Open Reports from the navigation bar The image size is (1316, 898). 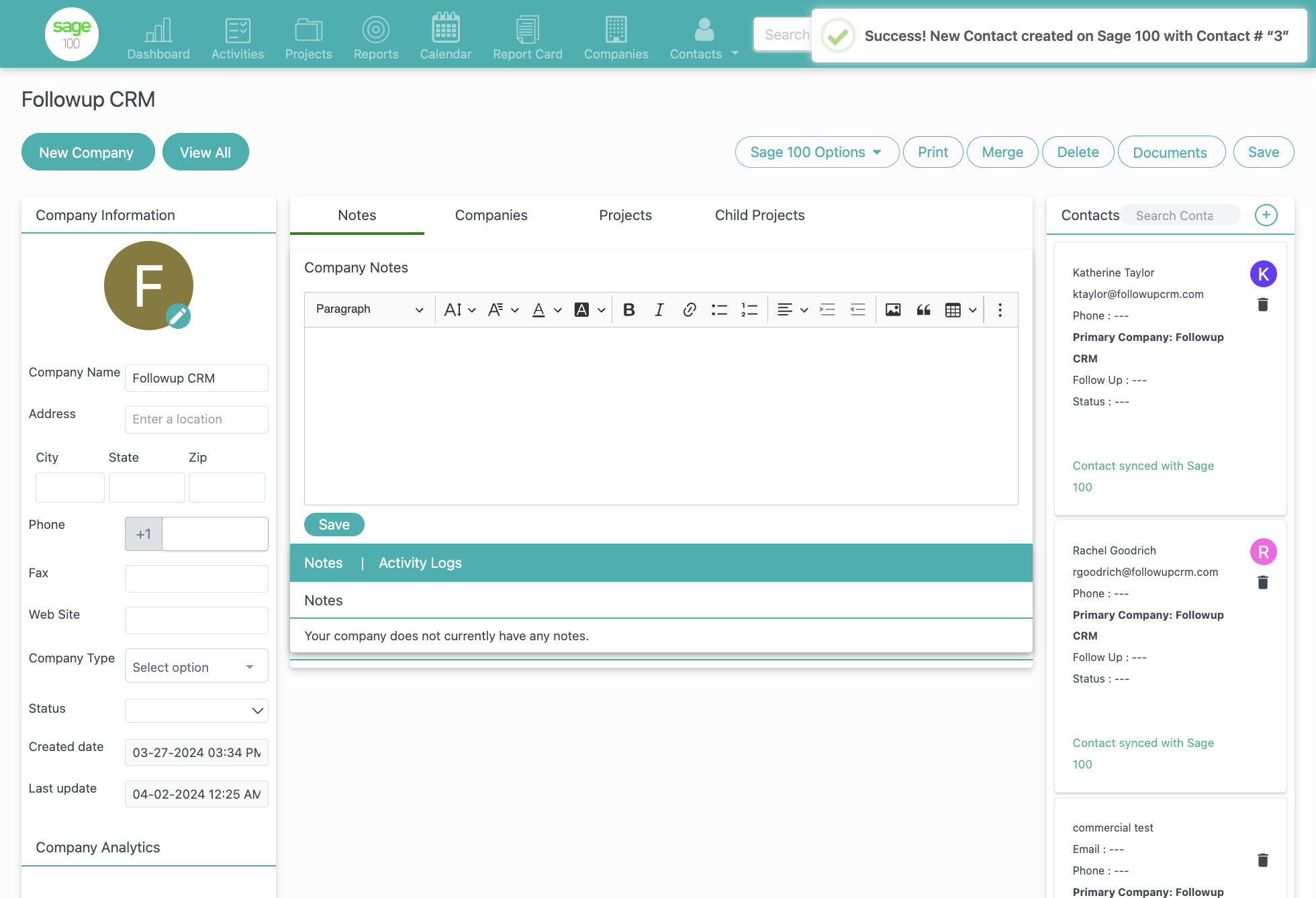click(376, 38)
